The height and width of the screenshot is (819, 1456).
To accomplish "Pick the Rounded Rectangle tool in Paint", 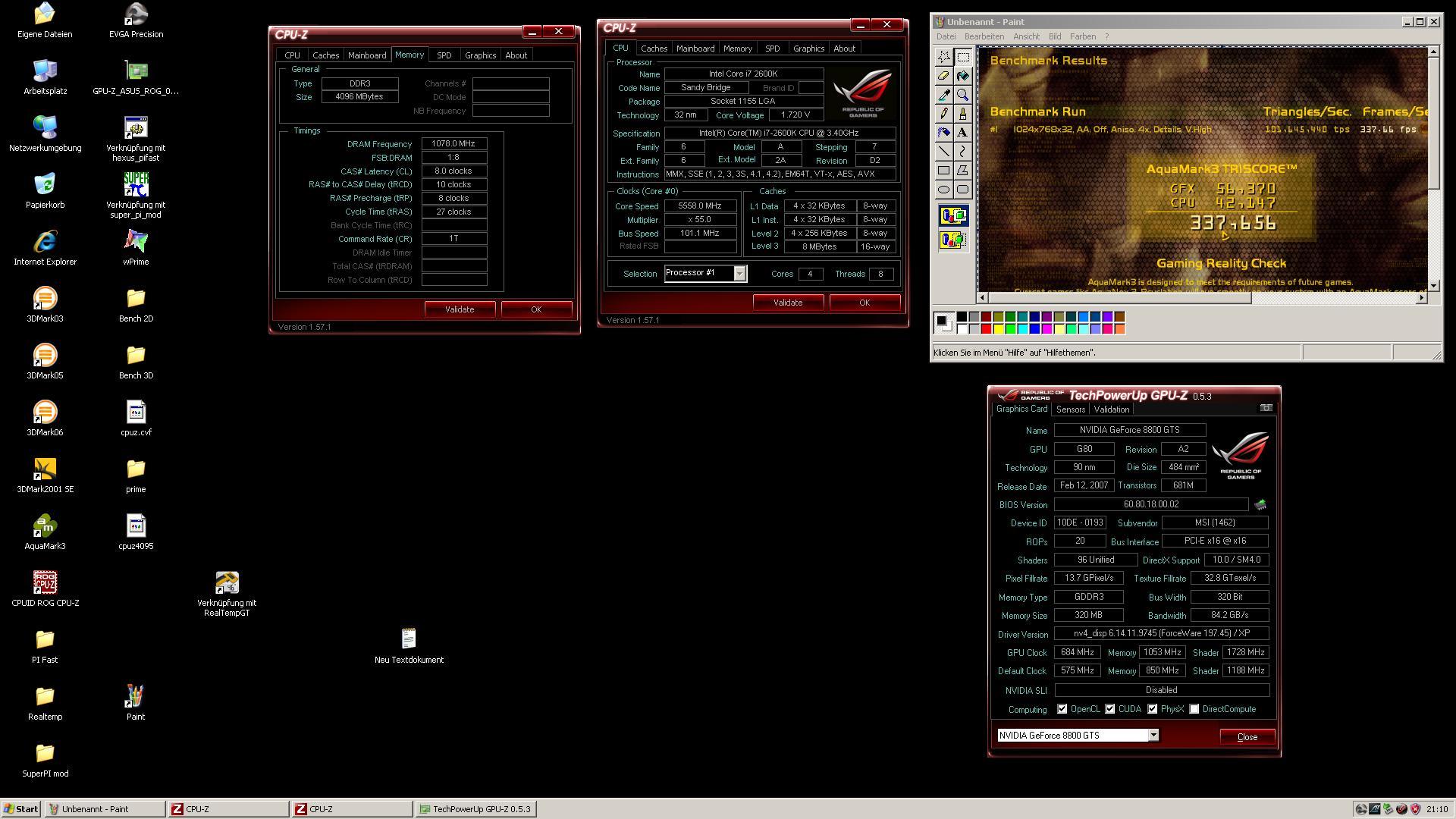I will click(x=962, y=190).
